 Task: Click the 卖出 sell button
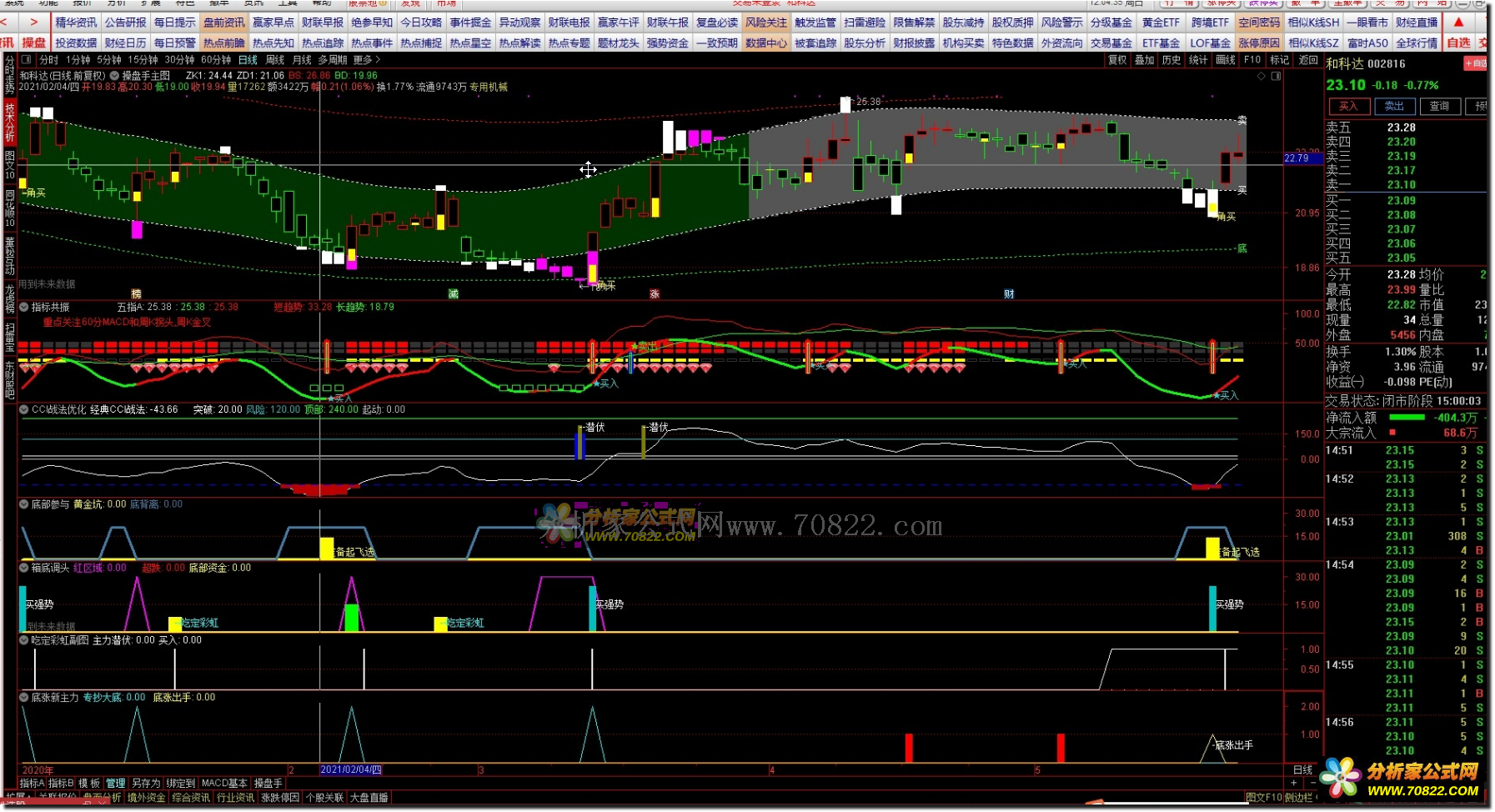[1394, 106]
